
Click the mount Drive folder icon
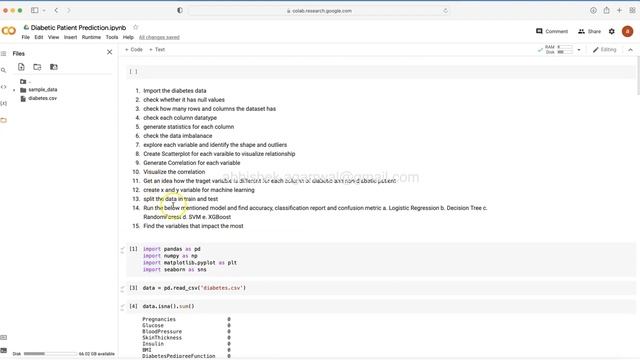point(53,67)
